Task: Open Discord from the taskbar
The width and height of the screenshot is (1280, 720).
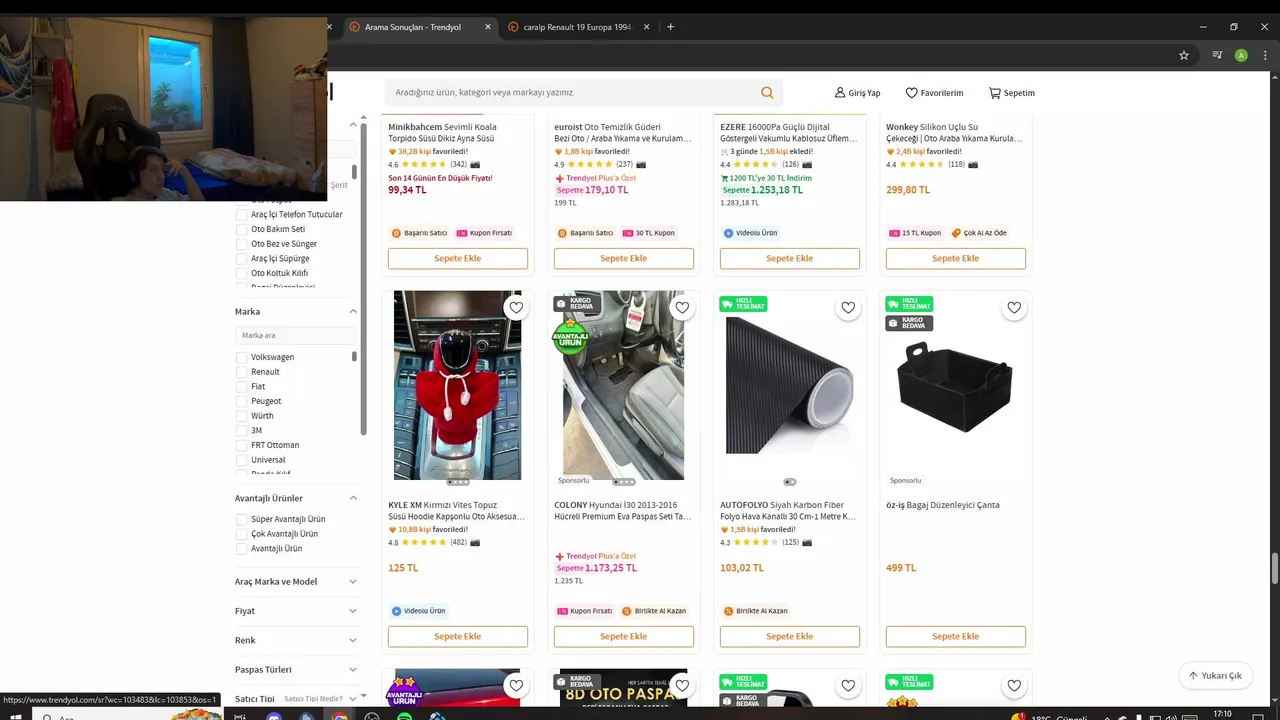Action: tap(274, 716)
